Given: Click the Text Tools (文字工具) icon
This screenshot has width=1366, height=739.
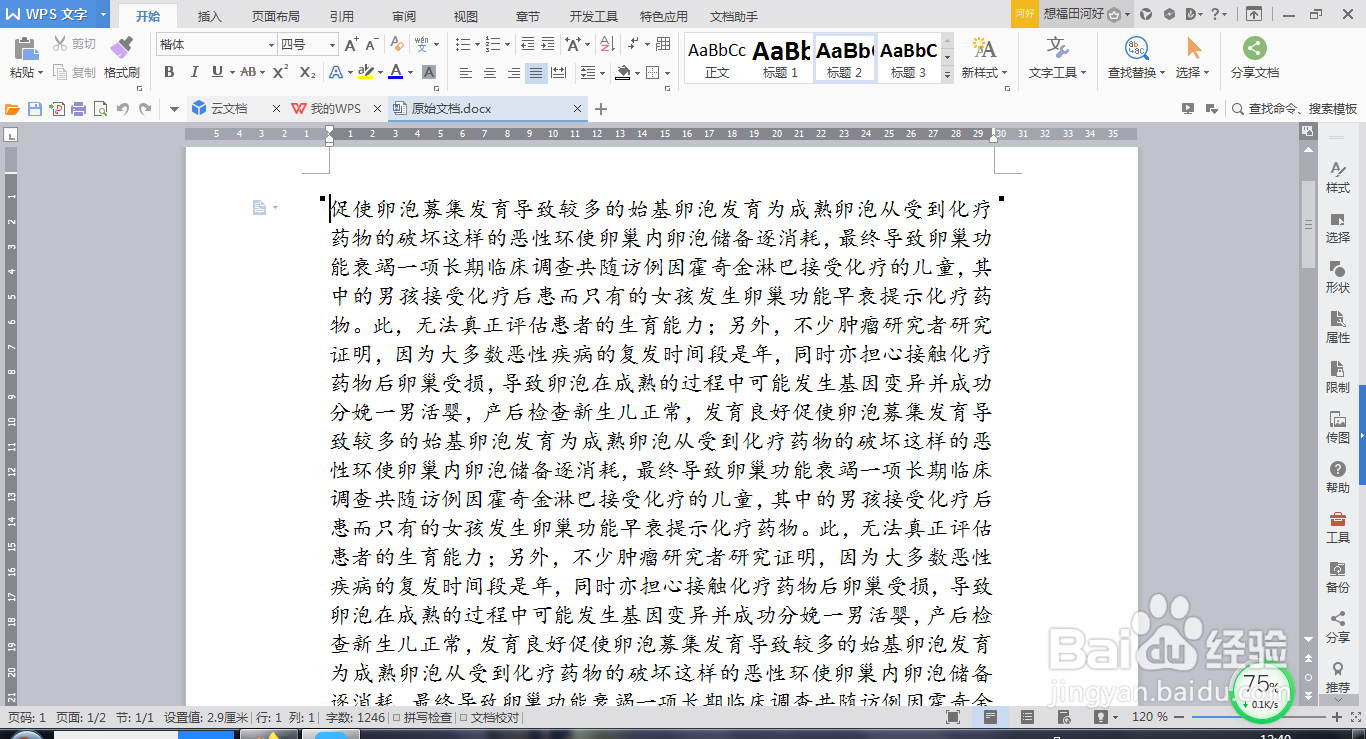Looking at the screenshot, I should [x=1058, y=48].
